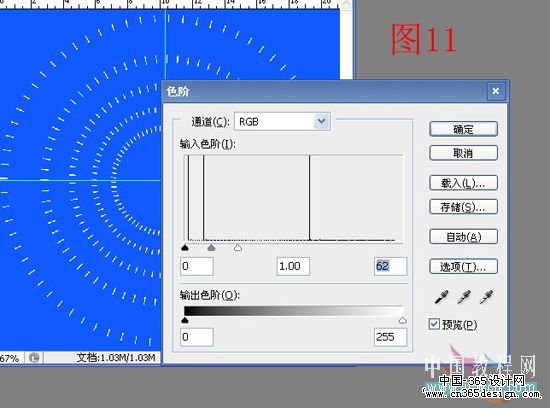Click the 选项(T)... button
The width and height of the screenshot is (550, 408).
[463, 267]
